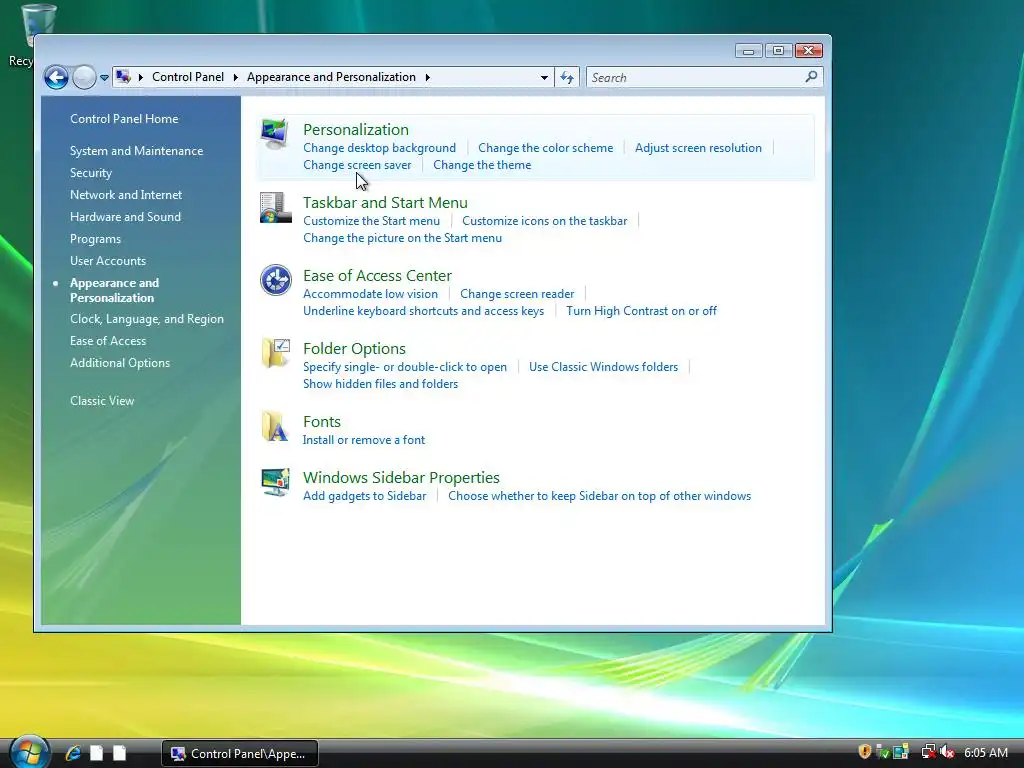This screenshot has width=1024, height=768.
Task: Select Programs in the sidebar
Action: pos(95,239)
